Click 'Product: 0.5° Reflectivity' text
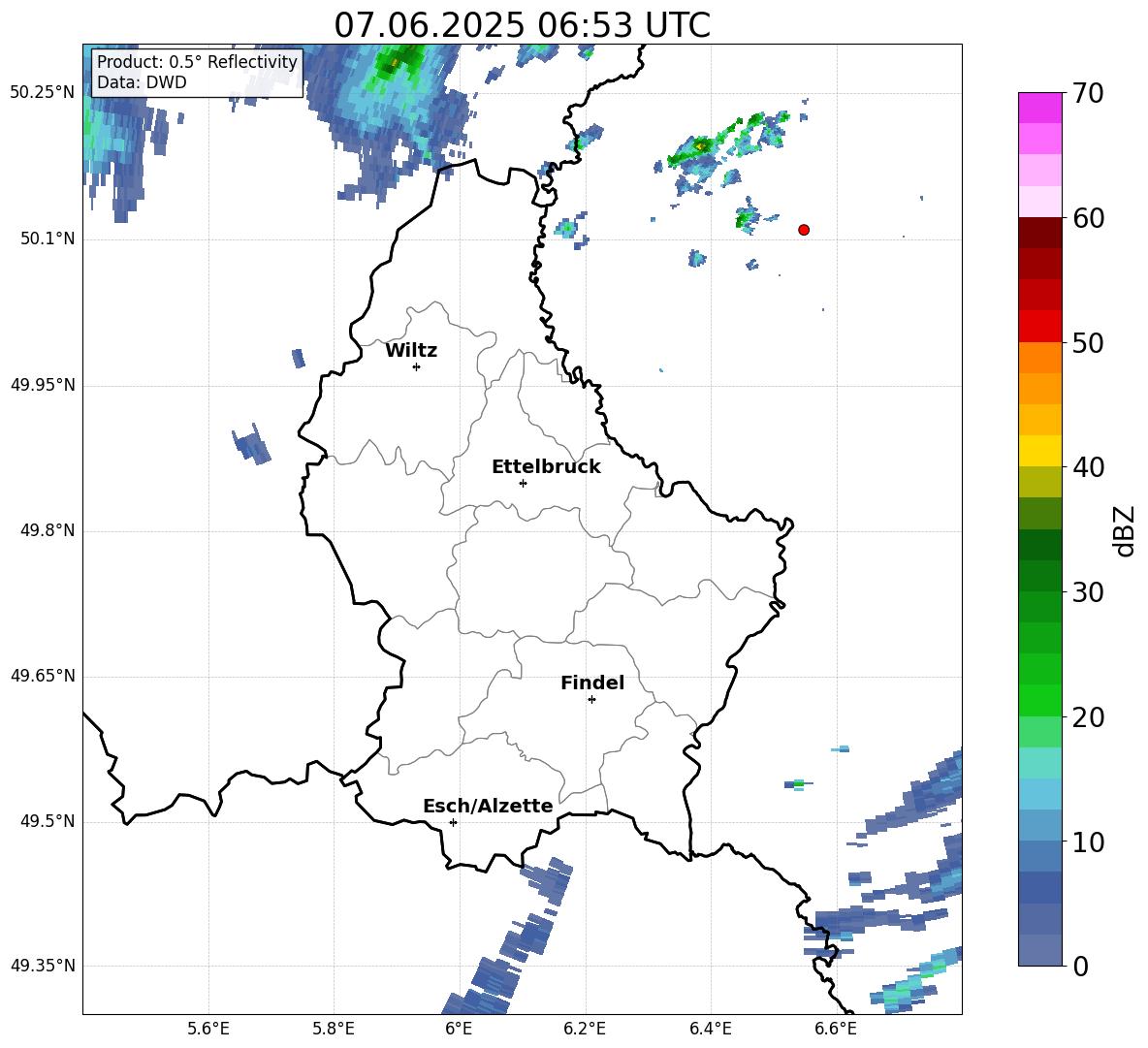Image resolution: width=1148 pixels, height=1048 pixels. coord(197,61)
